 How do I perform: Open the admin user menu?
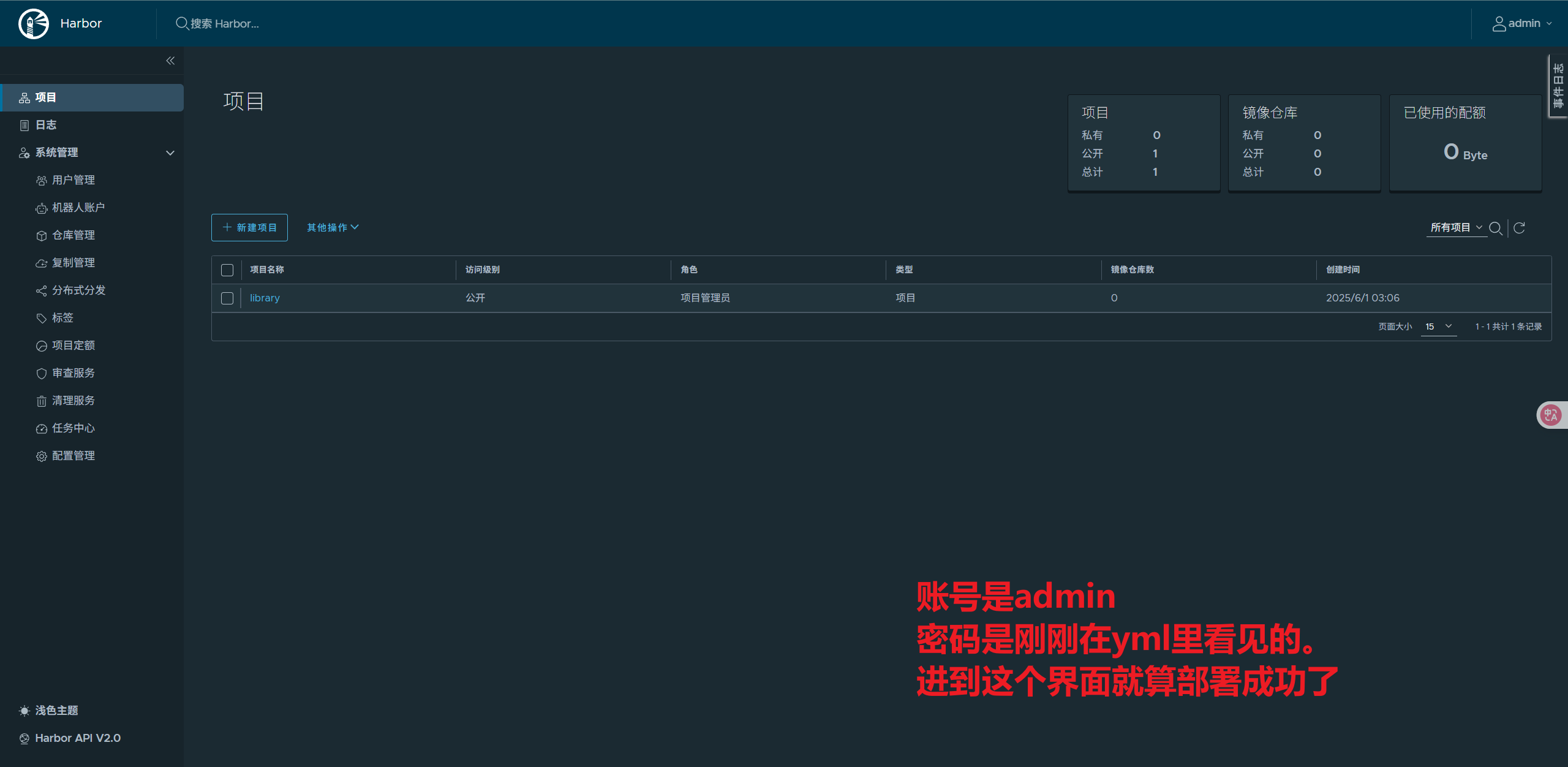click(x=1522, y=24)
